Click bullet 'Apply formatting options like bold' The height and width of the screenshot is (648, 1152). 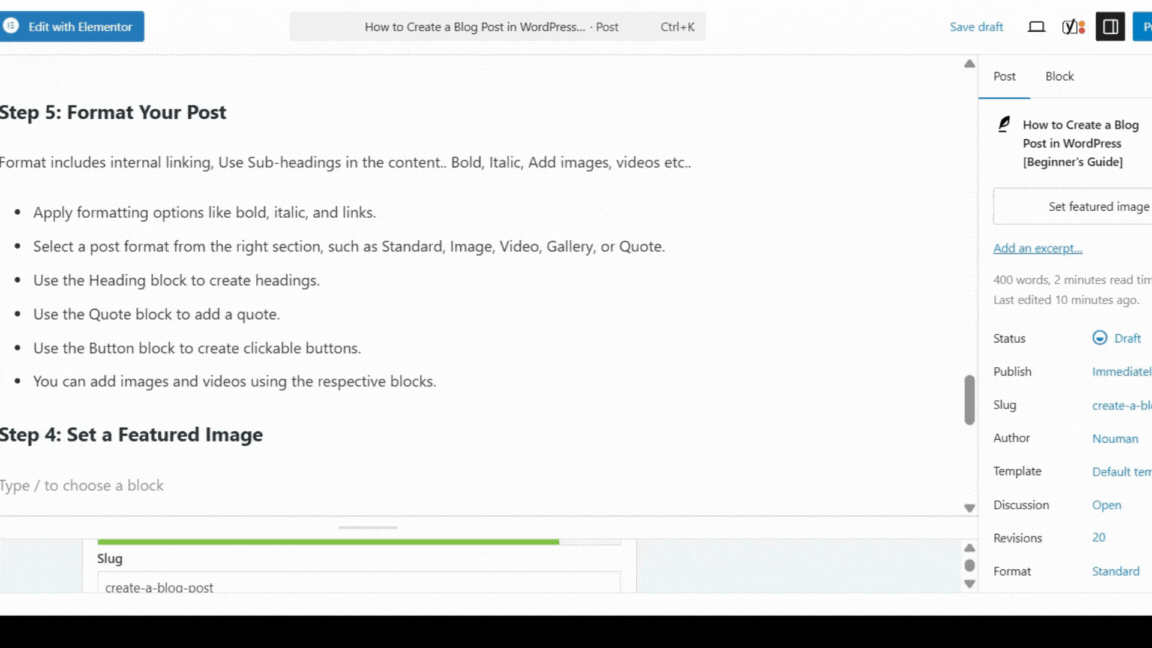[204, 212]
